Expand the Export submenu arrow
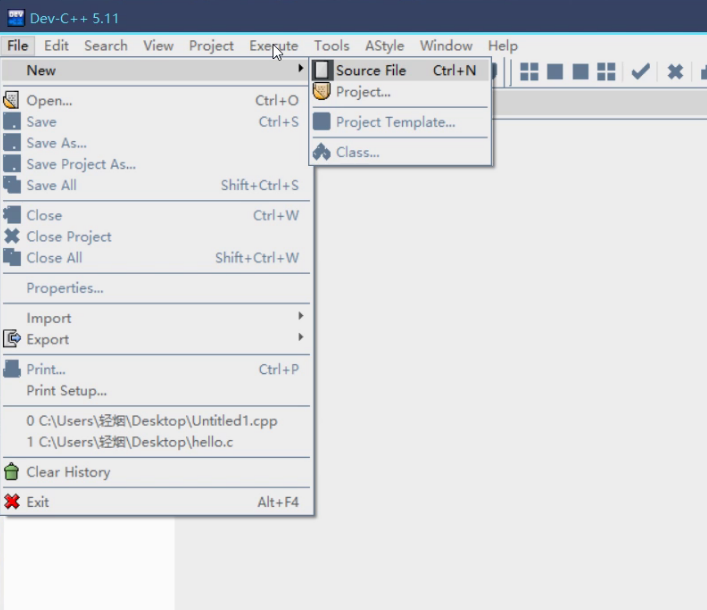 pos(300,338)
